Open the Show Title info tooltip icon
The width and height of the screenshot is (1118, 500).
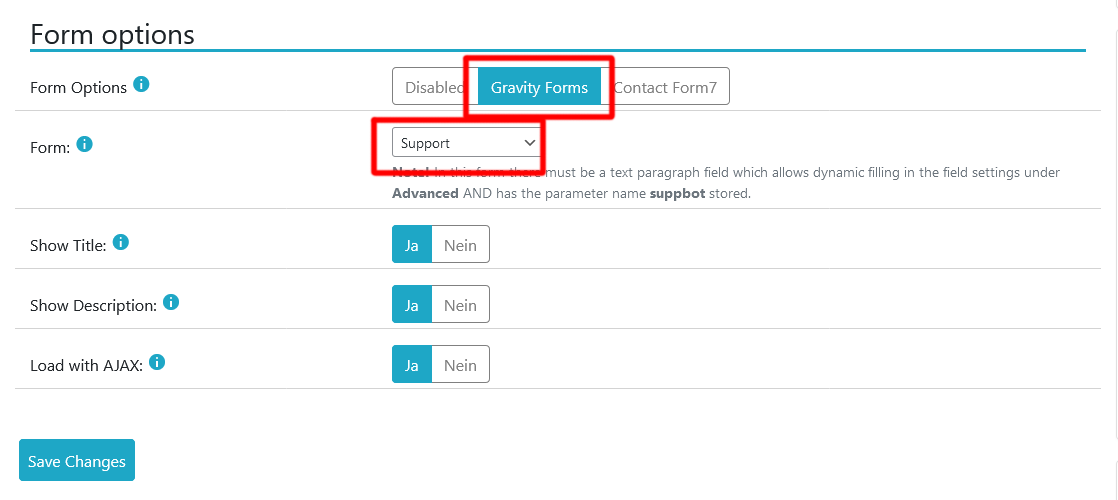point(120,243)
